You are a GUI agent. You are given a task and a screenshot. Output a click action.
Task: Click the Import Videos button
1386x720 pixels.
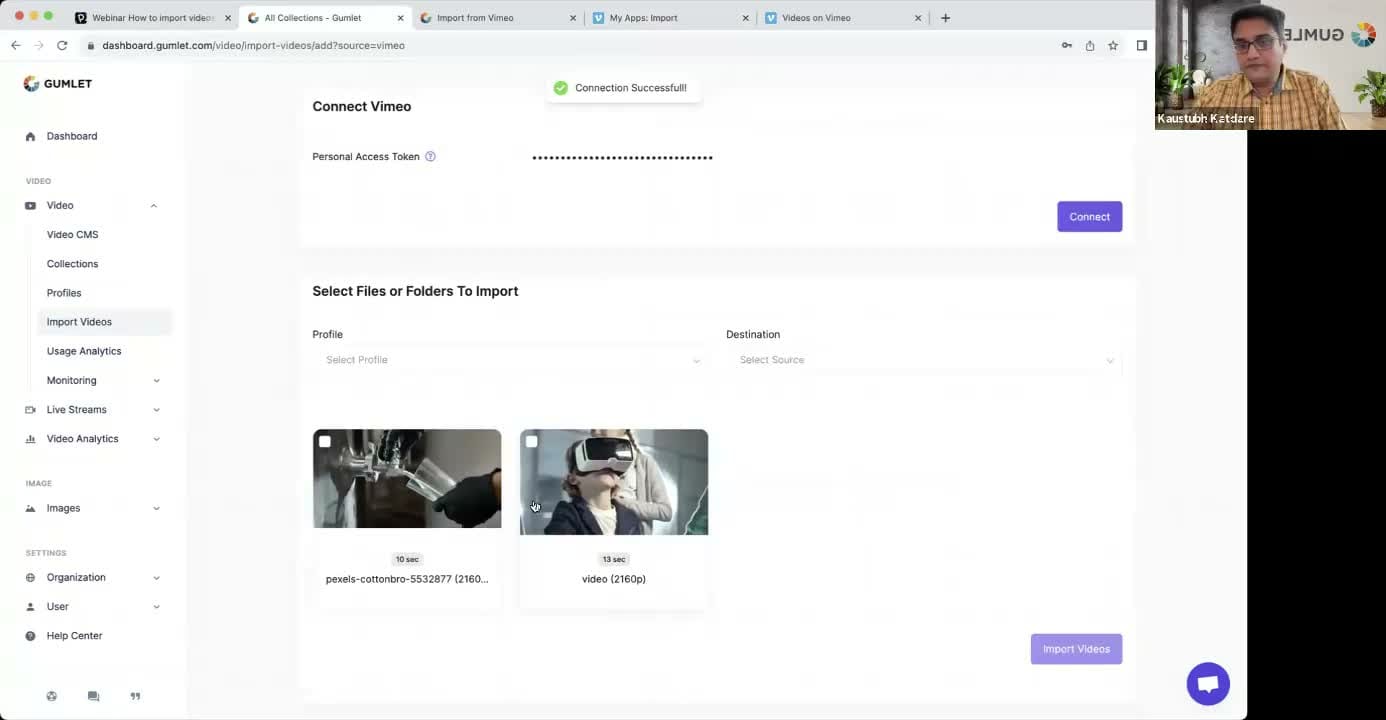1076,649
